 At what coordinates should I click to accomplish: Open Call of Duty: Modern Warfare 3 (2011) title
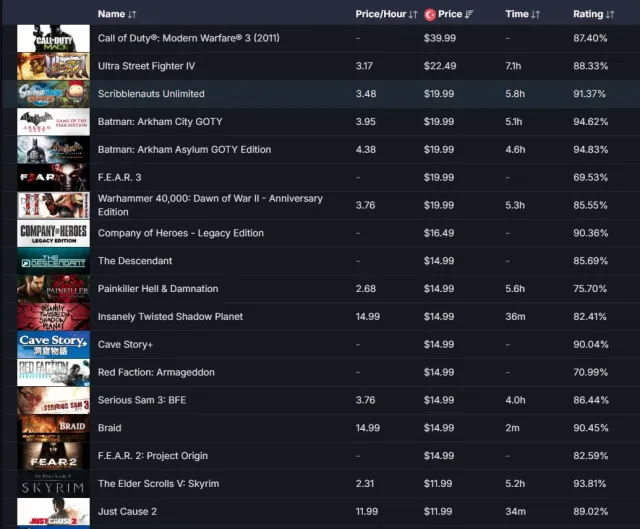tap(189, 38)
